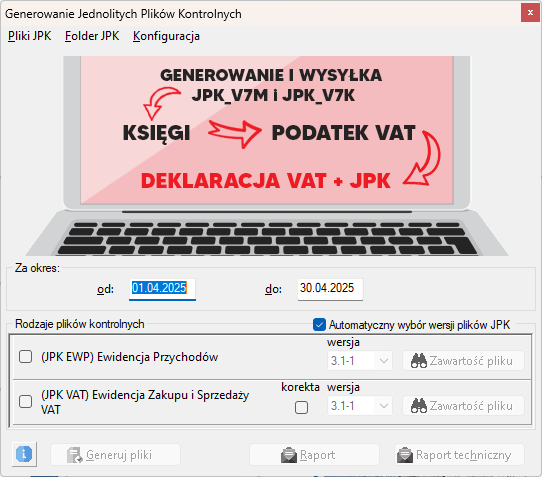The image size is (542, 477).
Task: Click the blue info icon button
Action: (24, 454)
